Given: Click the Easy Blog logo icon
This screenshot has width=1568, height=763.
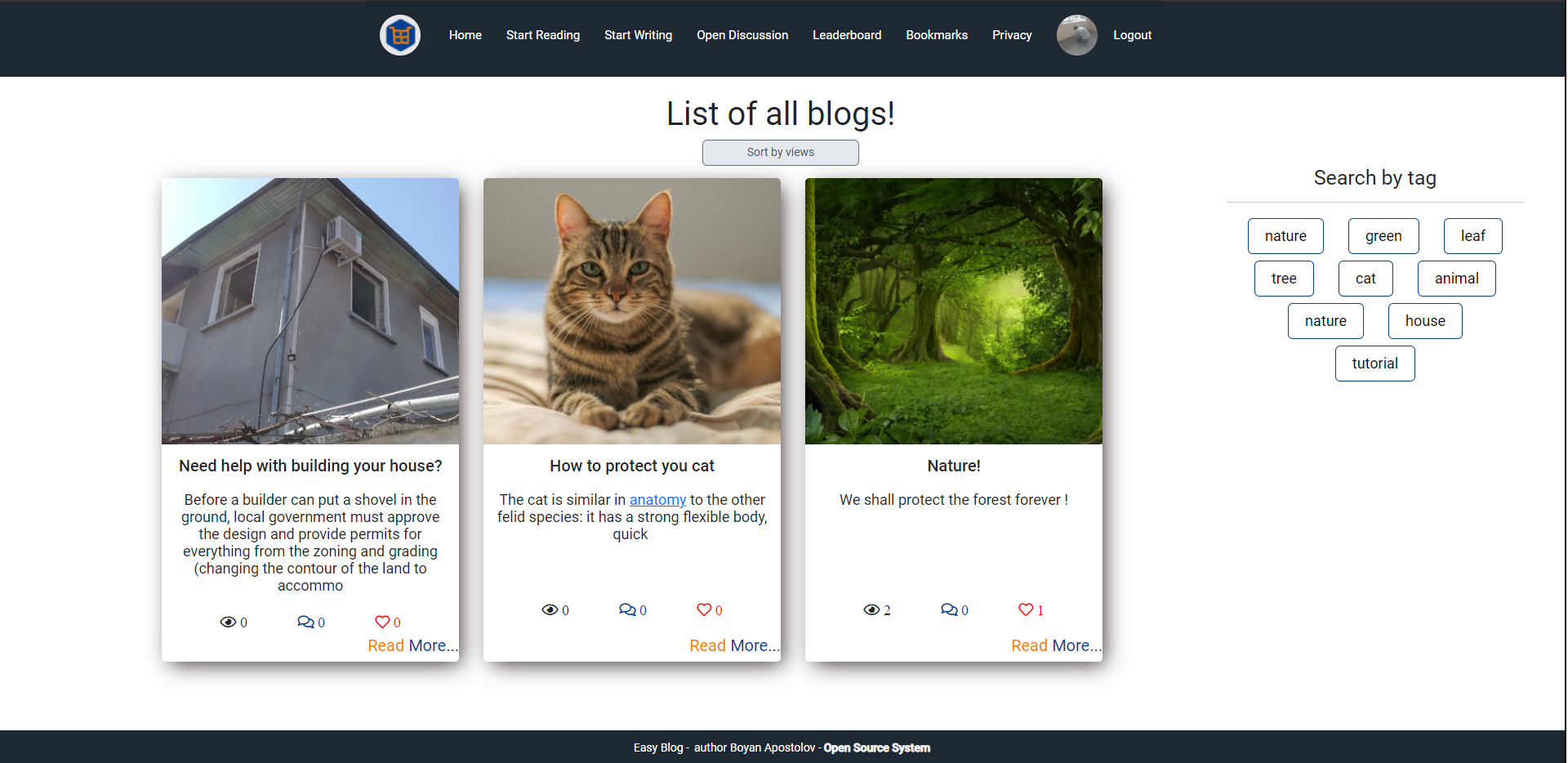Looking at the screenshot, I should [x=399, y=35].
